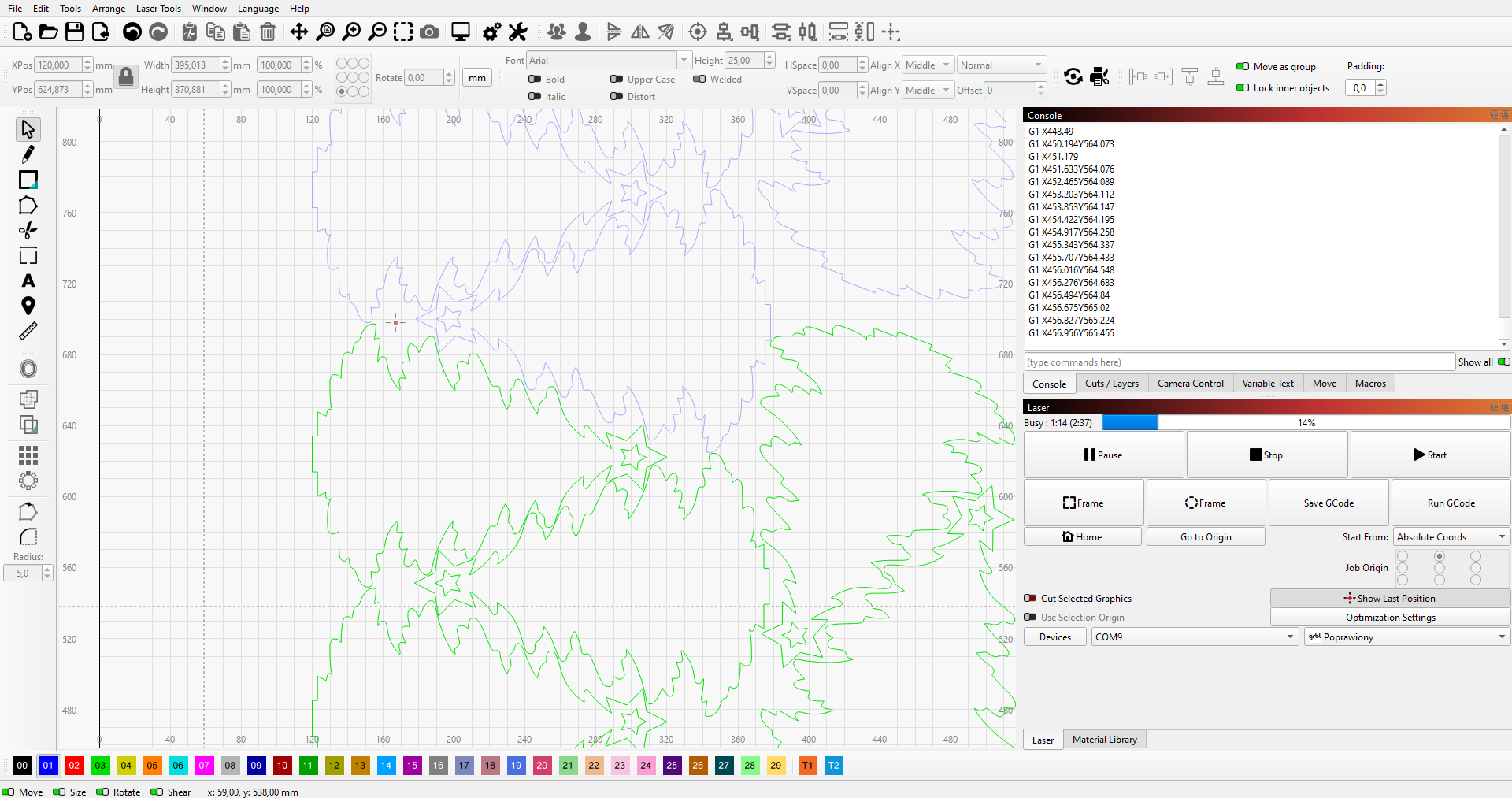The image size is (1512, 798).
Task: Open the Laser Tools menu
Action: [x=158, y=9]
